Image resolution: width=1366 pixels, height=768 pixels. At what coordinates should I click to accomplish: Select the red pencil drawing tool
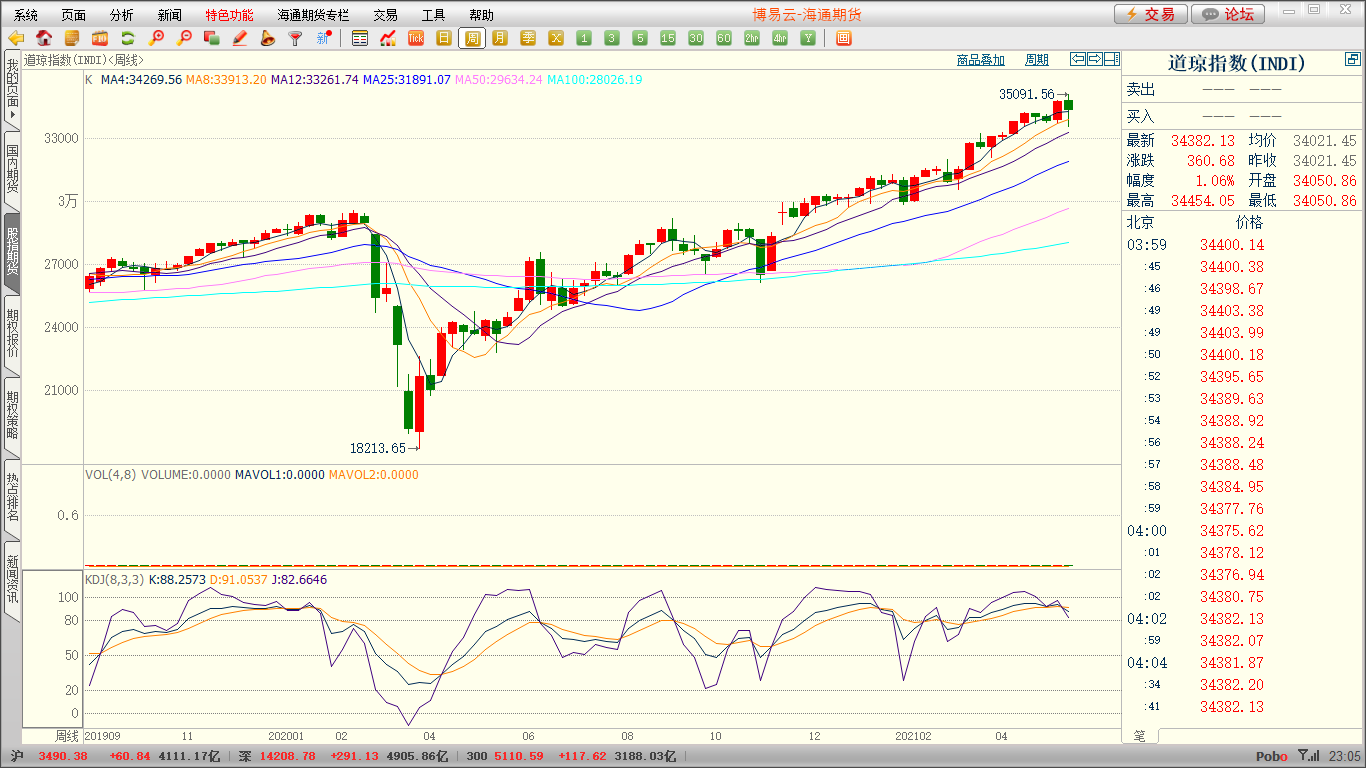(x=239, y=38)
